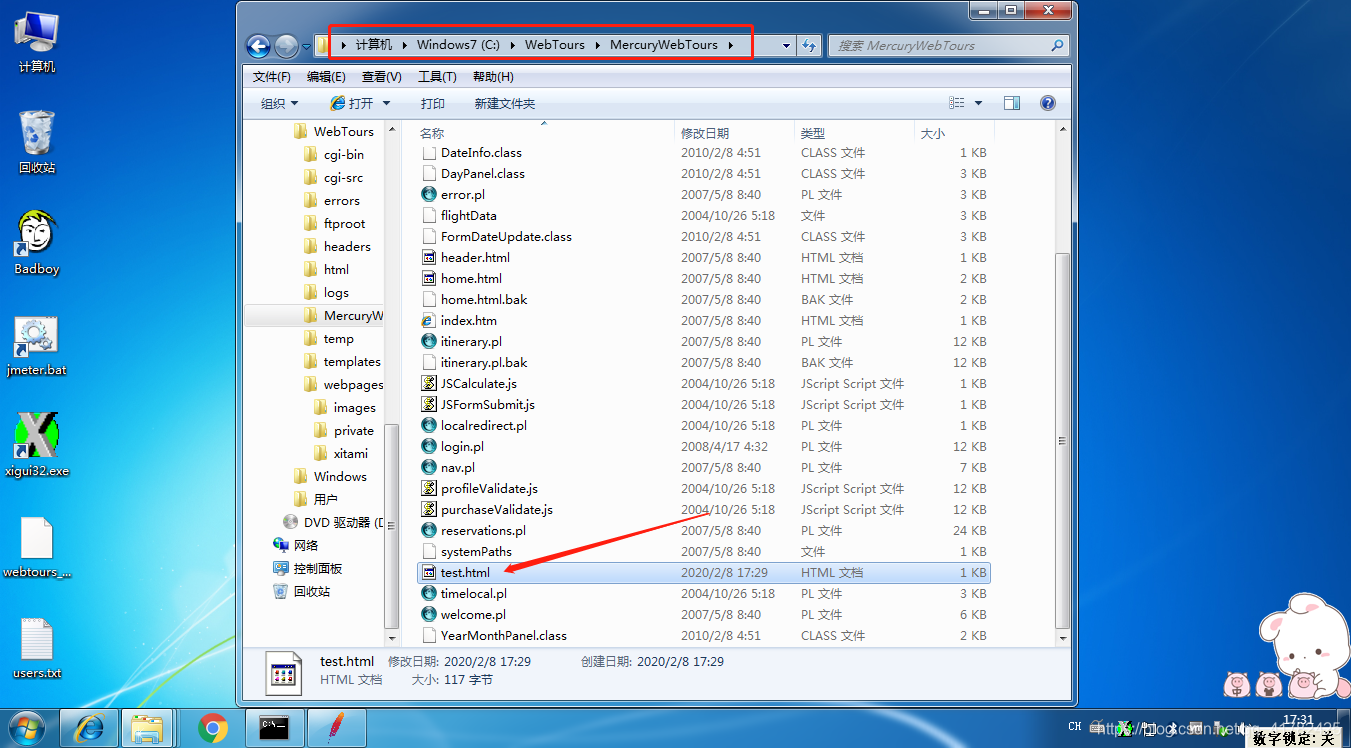The image size is (1351, 748).
Task: Open the Computer desktop icon
Action: (x=37, y=40)
